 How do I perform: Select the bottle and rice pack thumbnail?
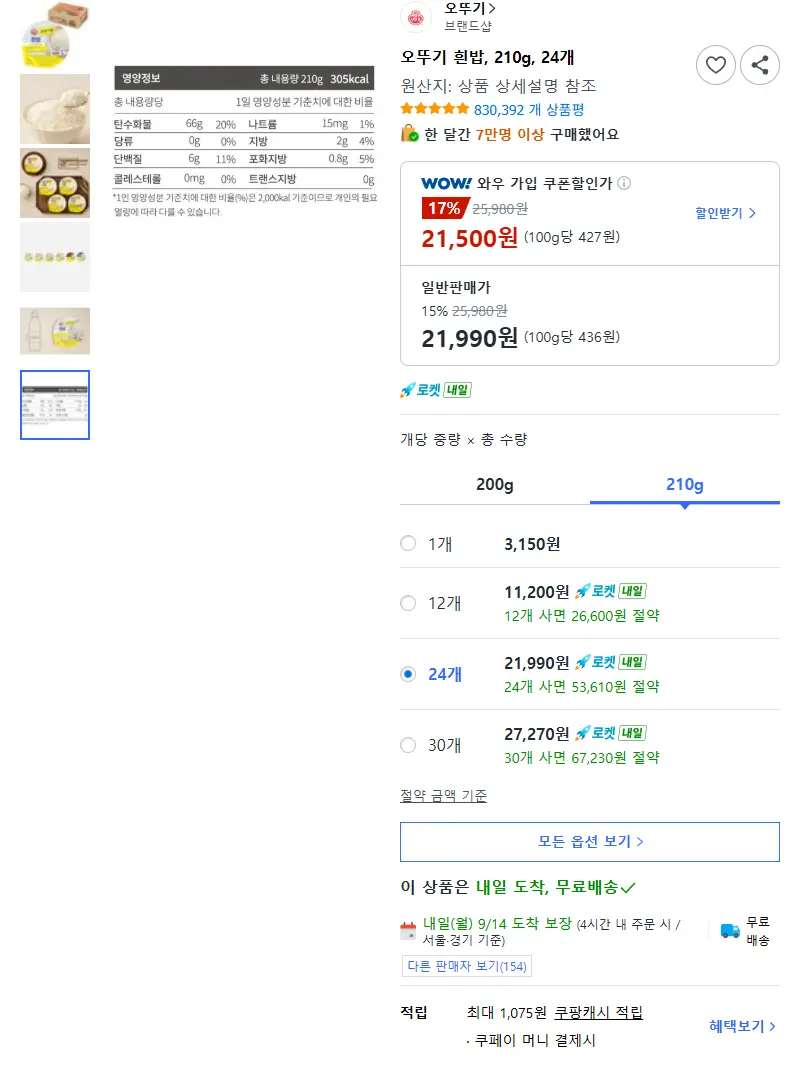55,331
